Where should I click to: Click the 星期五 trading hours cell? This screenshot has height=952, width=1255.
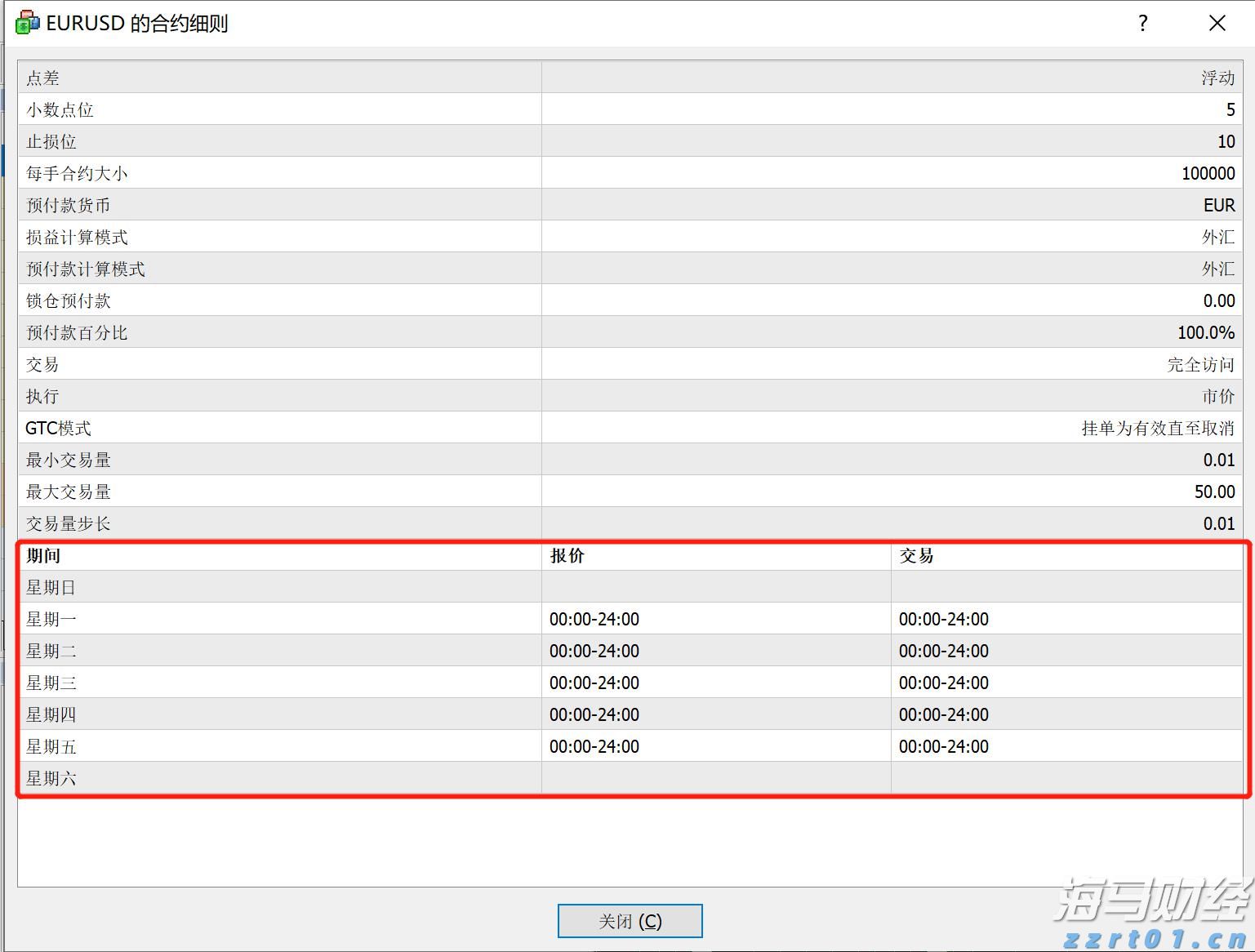(943, 745)
